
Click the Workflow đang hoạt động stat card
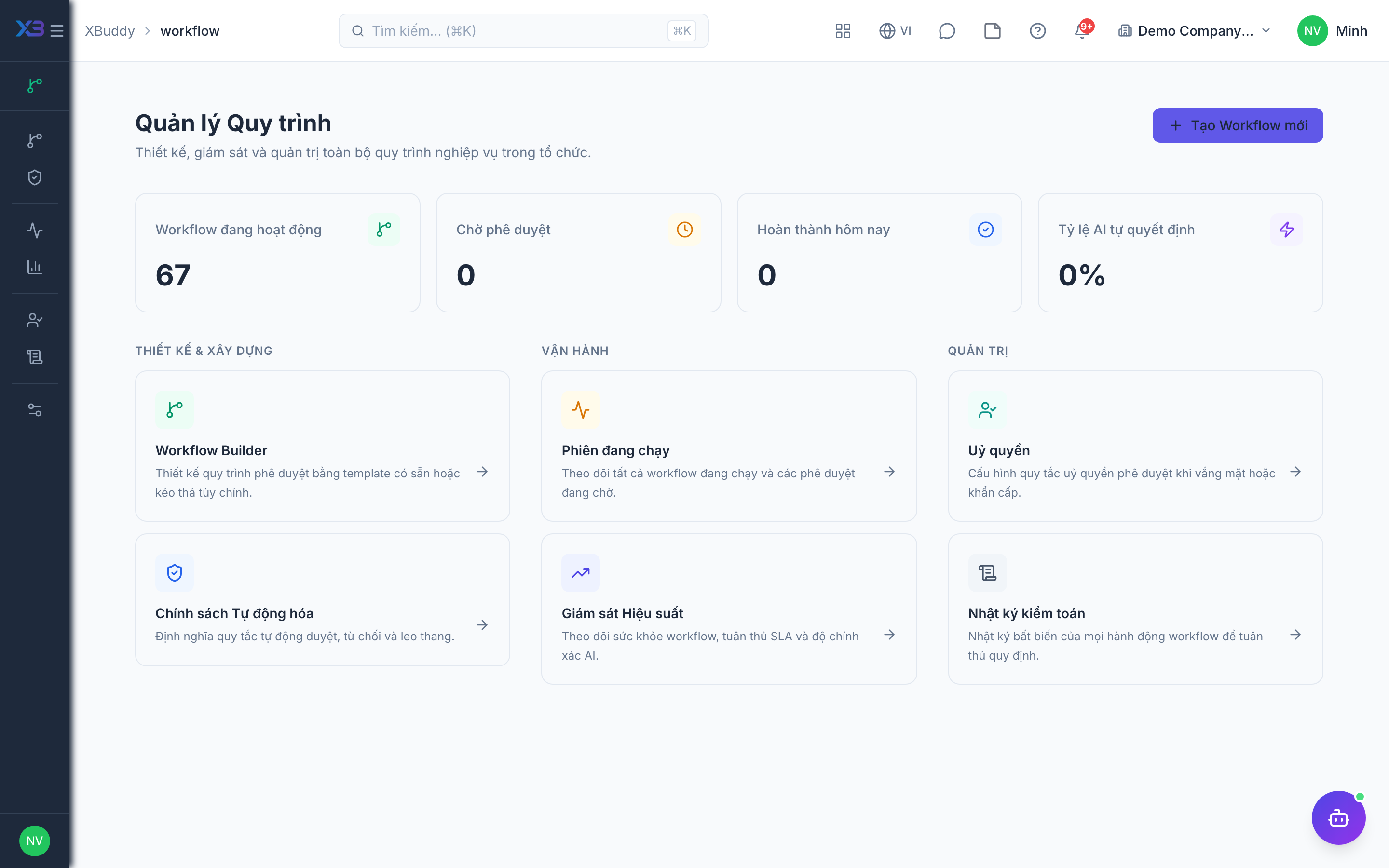(278, 253)
